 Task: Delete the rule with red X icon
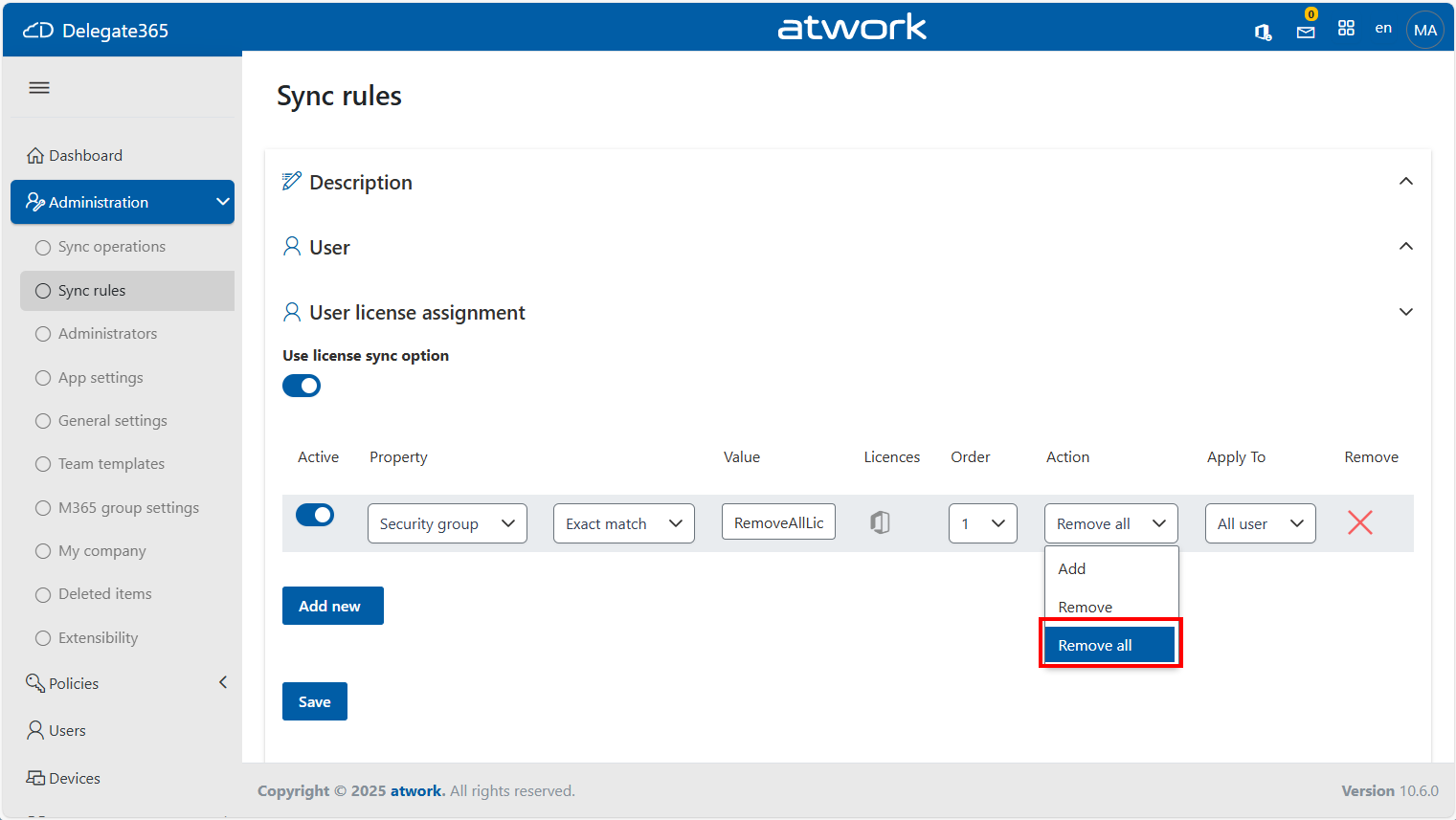(x=1359, y=522)
